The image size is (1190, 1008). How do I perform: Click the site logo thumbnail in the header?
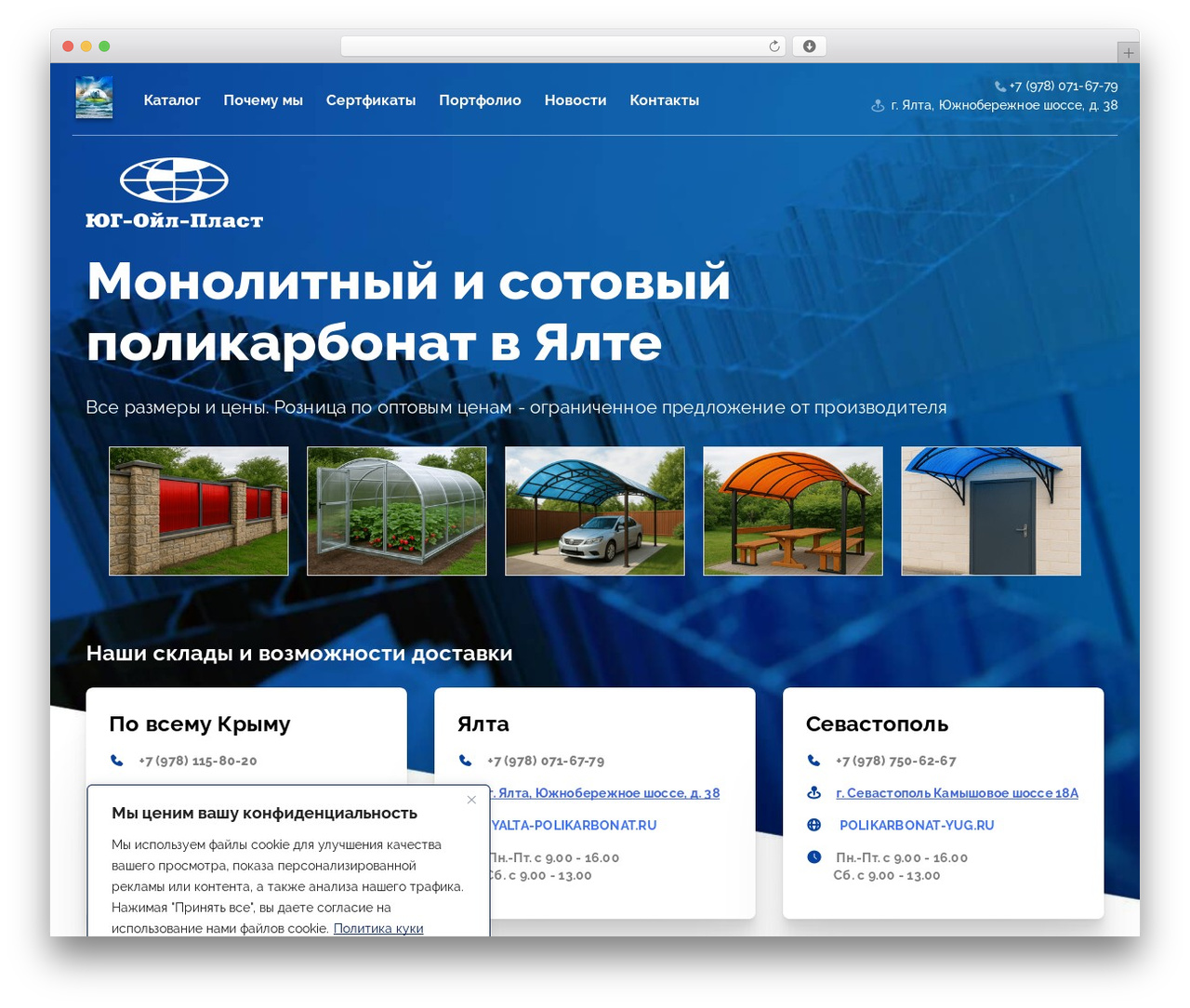point(94,98)
